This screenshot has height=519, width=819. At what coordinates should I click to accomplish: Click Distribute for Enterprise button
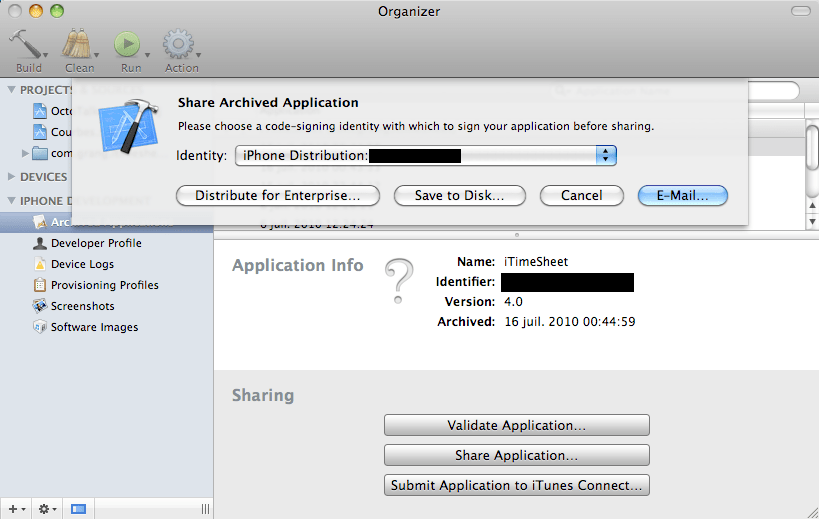point(278,196)
